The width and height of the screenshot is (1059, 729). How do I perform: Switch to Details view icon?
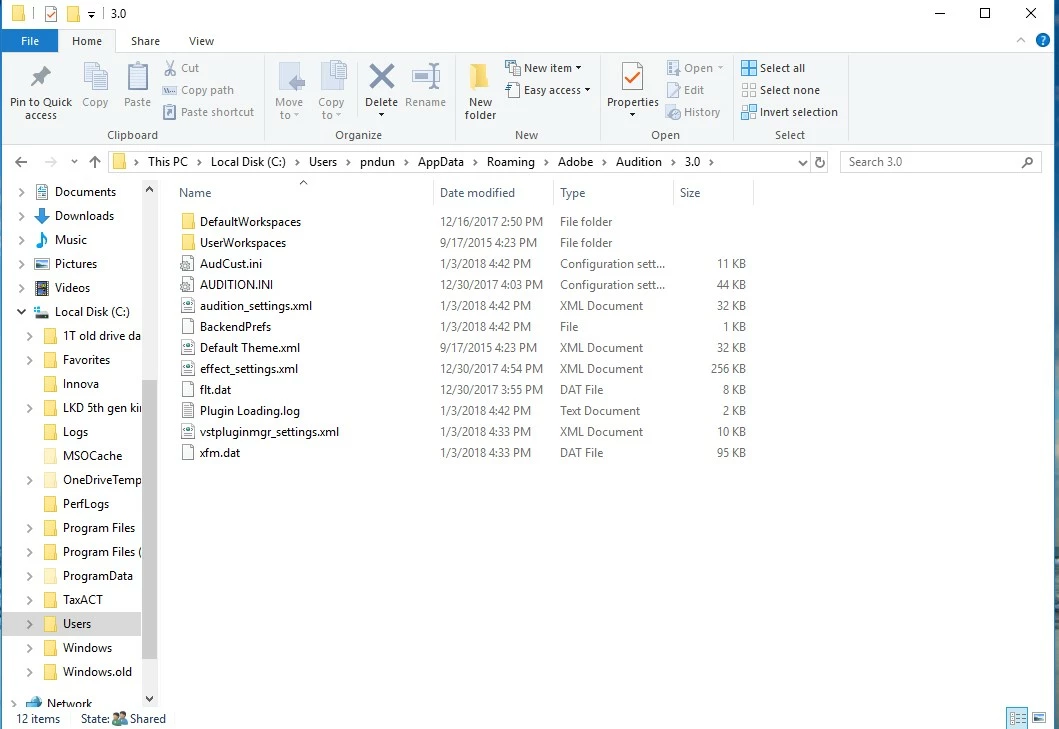[x=1017, y=718]
